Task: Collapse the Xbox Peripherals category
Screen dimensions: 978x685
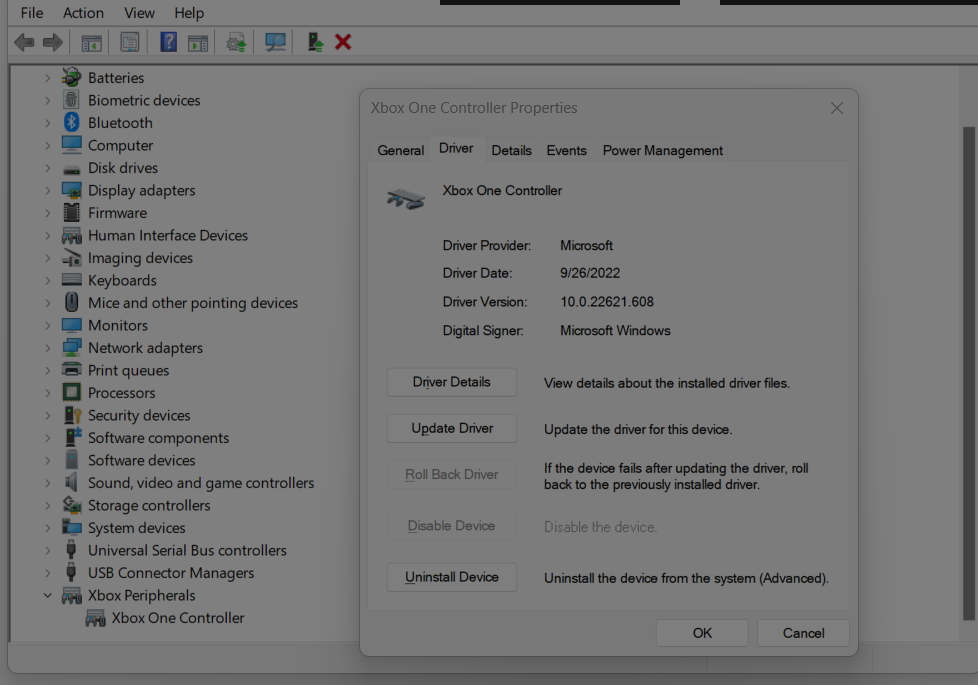Action: pyautogui.click(x=47, y=595)
